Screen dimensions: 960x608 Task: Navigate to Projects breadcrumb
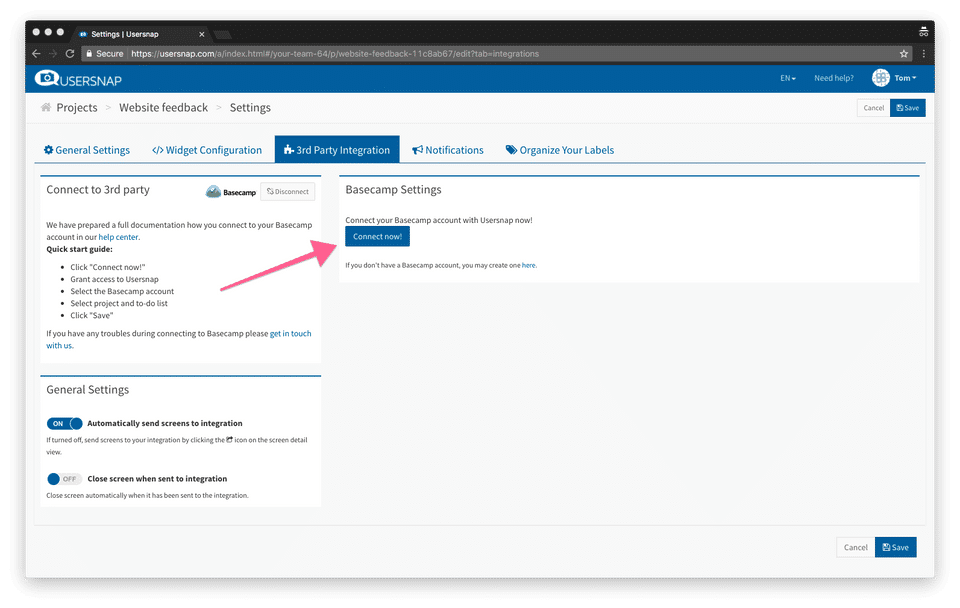click(x=77, y=108)
